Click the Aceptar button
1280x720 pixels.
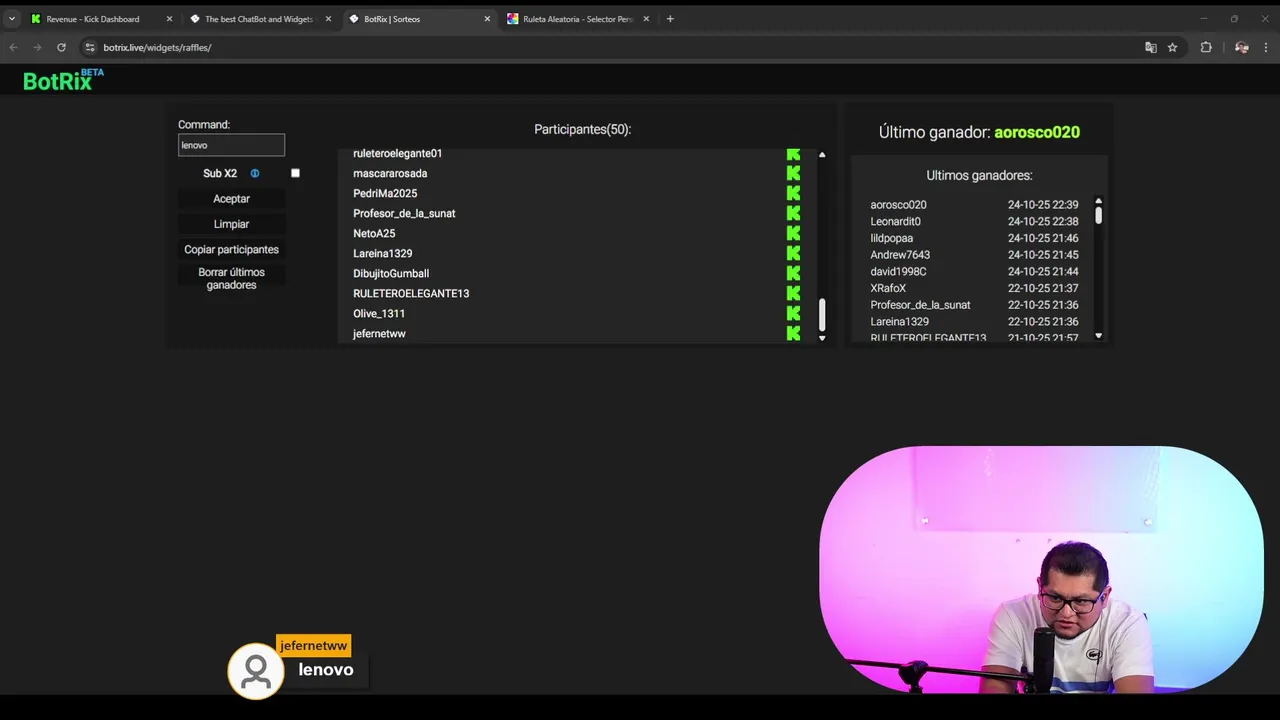[231, 199]
